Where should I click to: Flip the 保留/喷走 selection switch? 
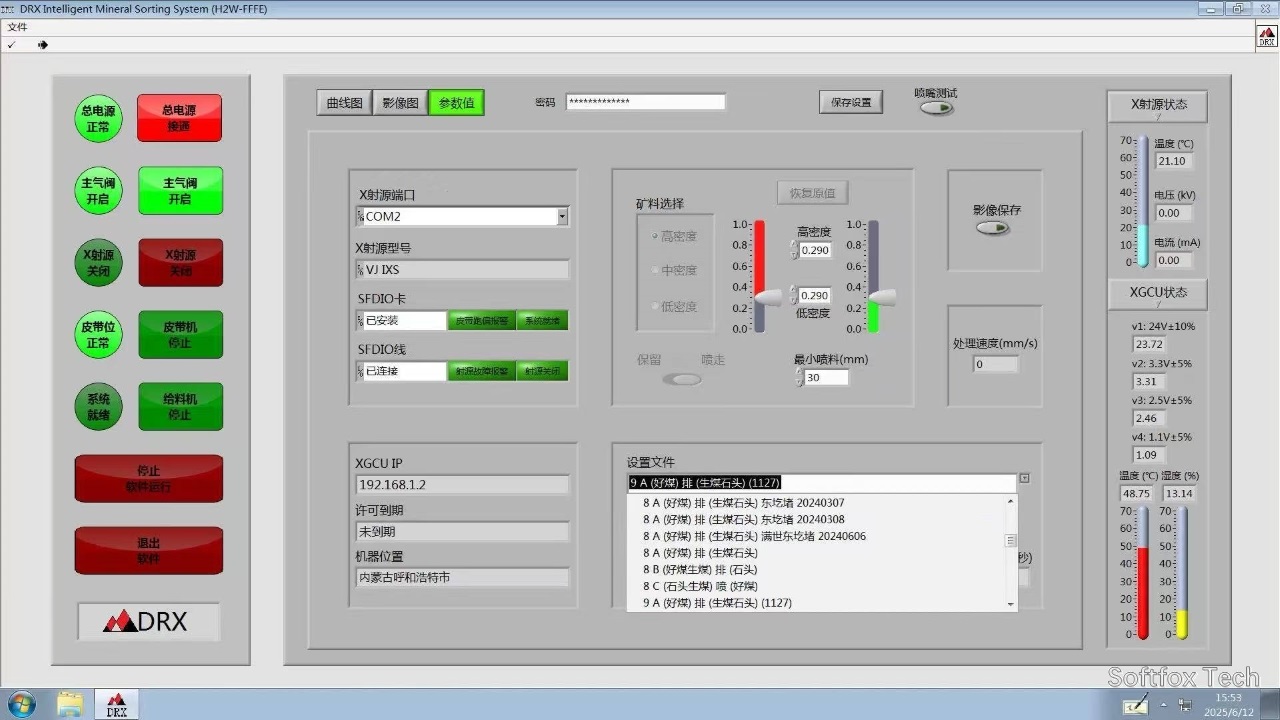[683, 380]
